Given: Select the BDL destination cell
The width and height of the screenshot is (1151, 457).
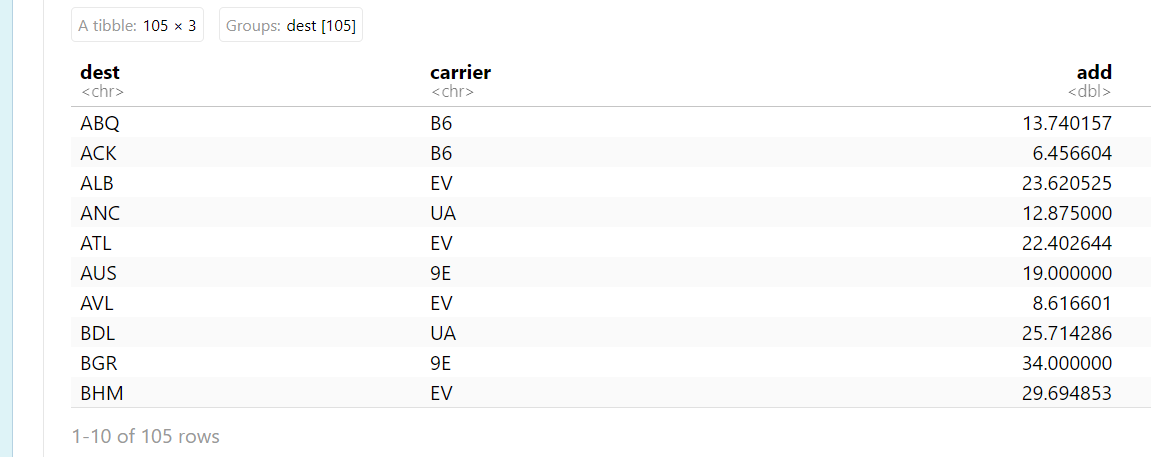Looking at the screenshot, I should [98, 333].
